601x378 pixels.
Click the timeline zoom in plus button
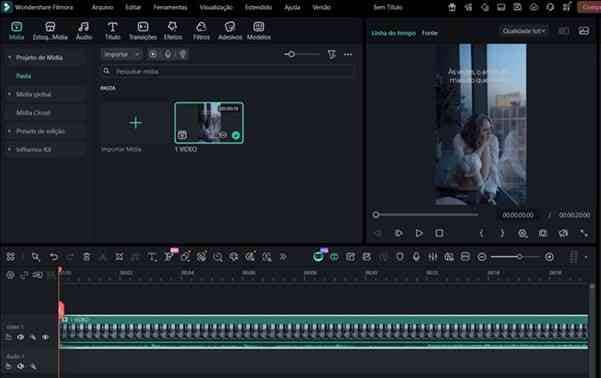pyautogui.click(x=549, y=257)
